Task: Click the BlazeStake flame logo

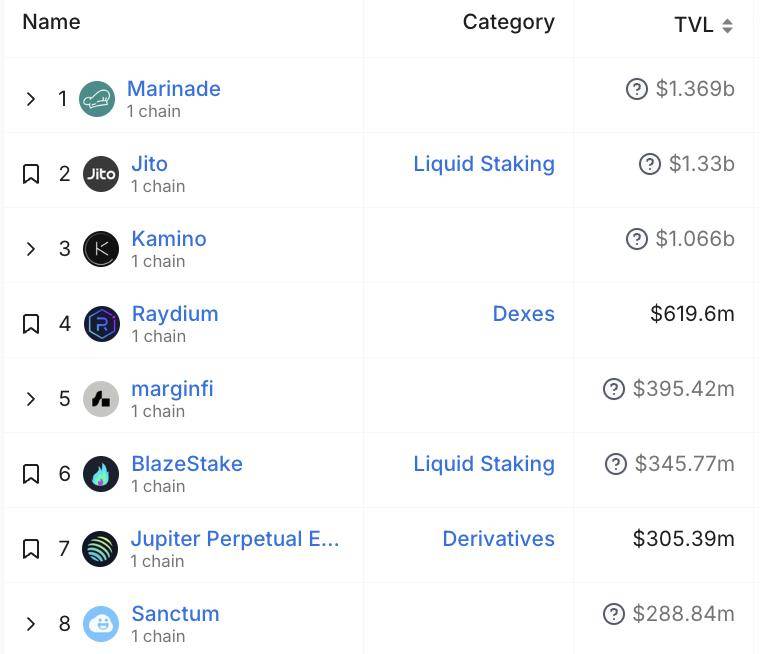Action: (x=101, y=474)
